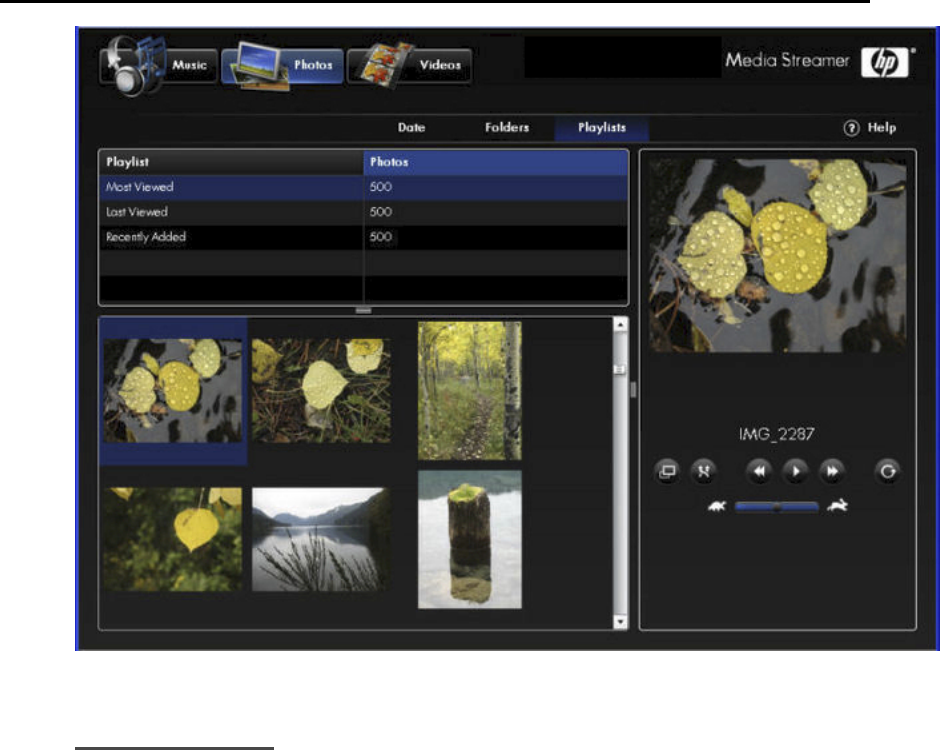Image resolution: width=940 pixels, height=750 pixels.
Task: Click the vertical pane splitter handle
Action: coord(634,390)
